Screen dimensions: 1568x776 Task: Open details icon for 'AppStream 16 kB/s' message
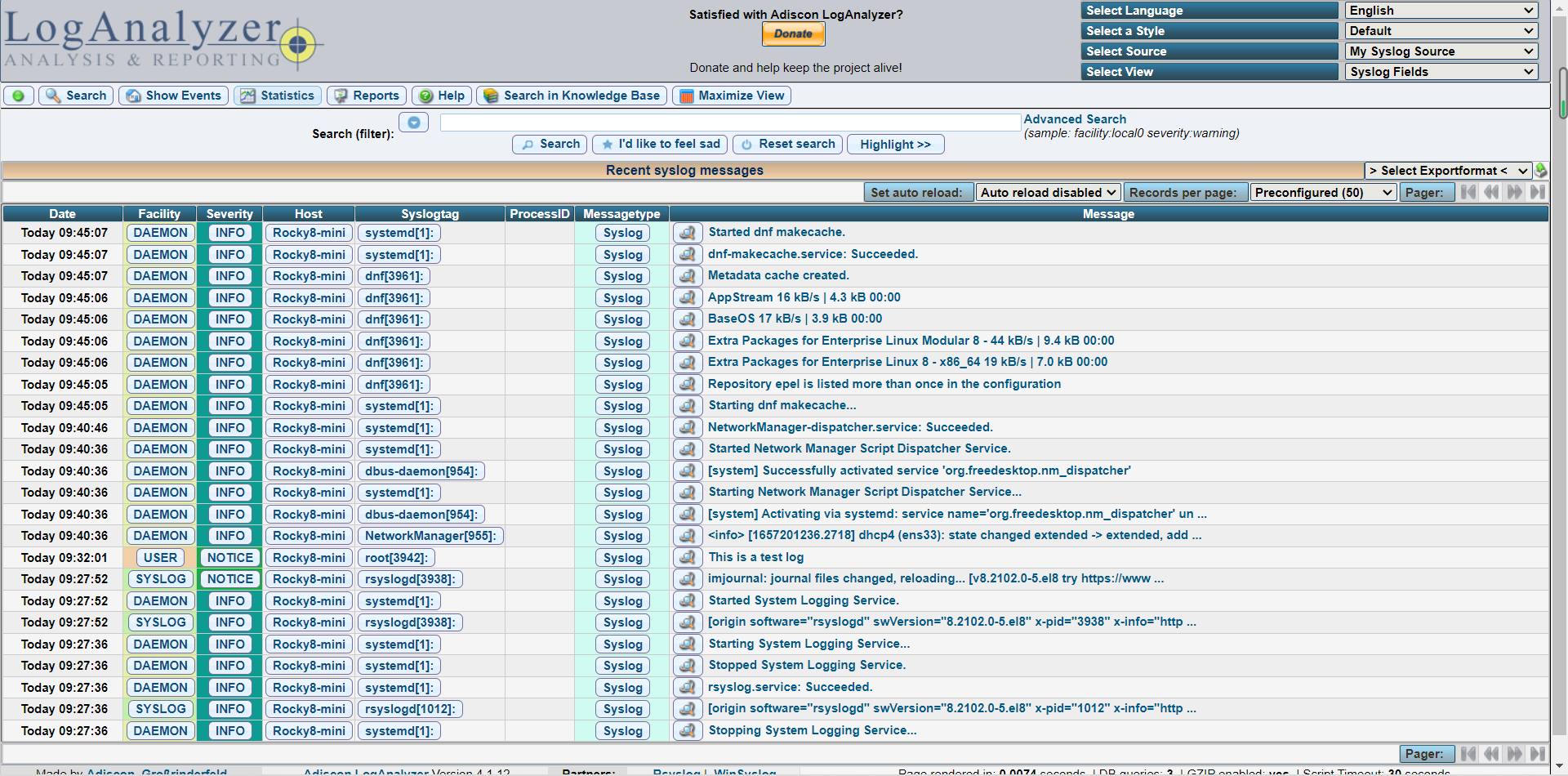[688, 298]
